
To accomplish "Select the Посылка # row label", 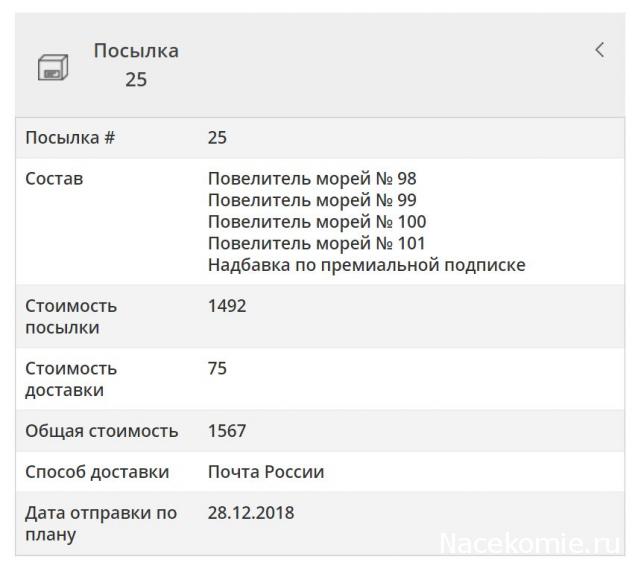I will coord(70,138).
